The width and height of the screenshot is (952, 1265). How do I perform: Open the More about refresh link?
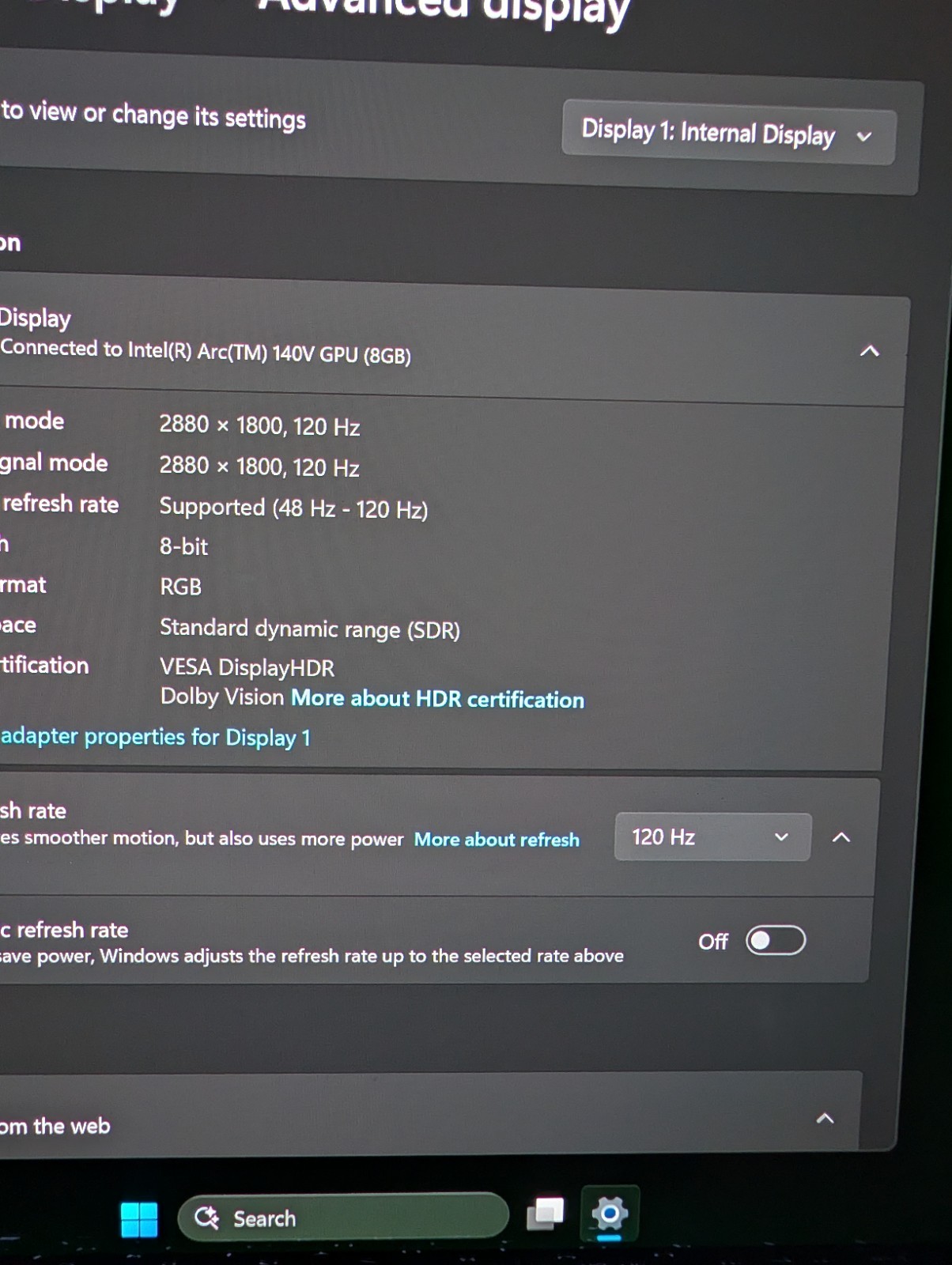(x=497, y=840)
